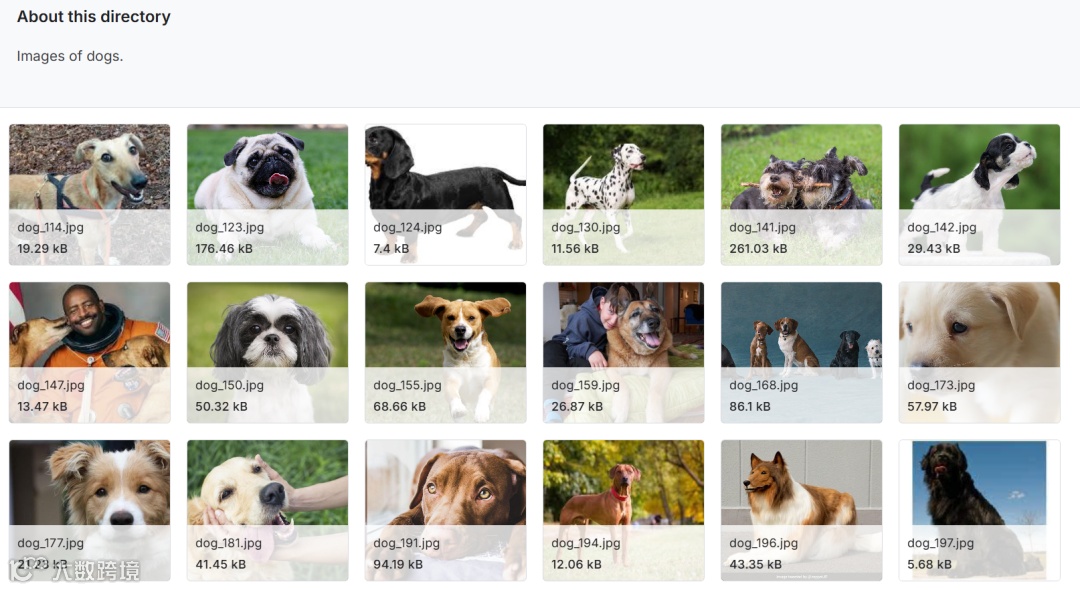Screen dimensions: 1080x590
Task: Click the dalmatian image dog_130.jpg
Action: 623,195
